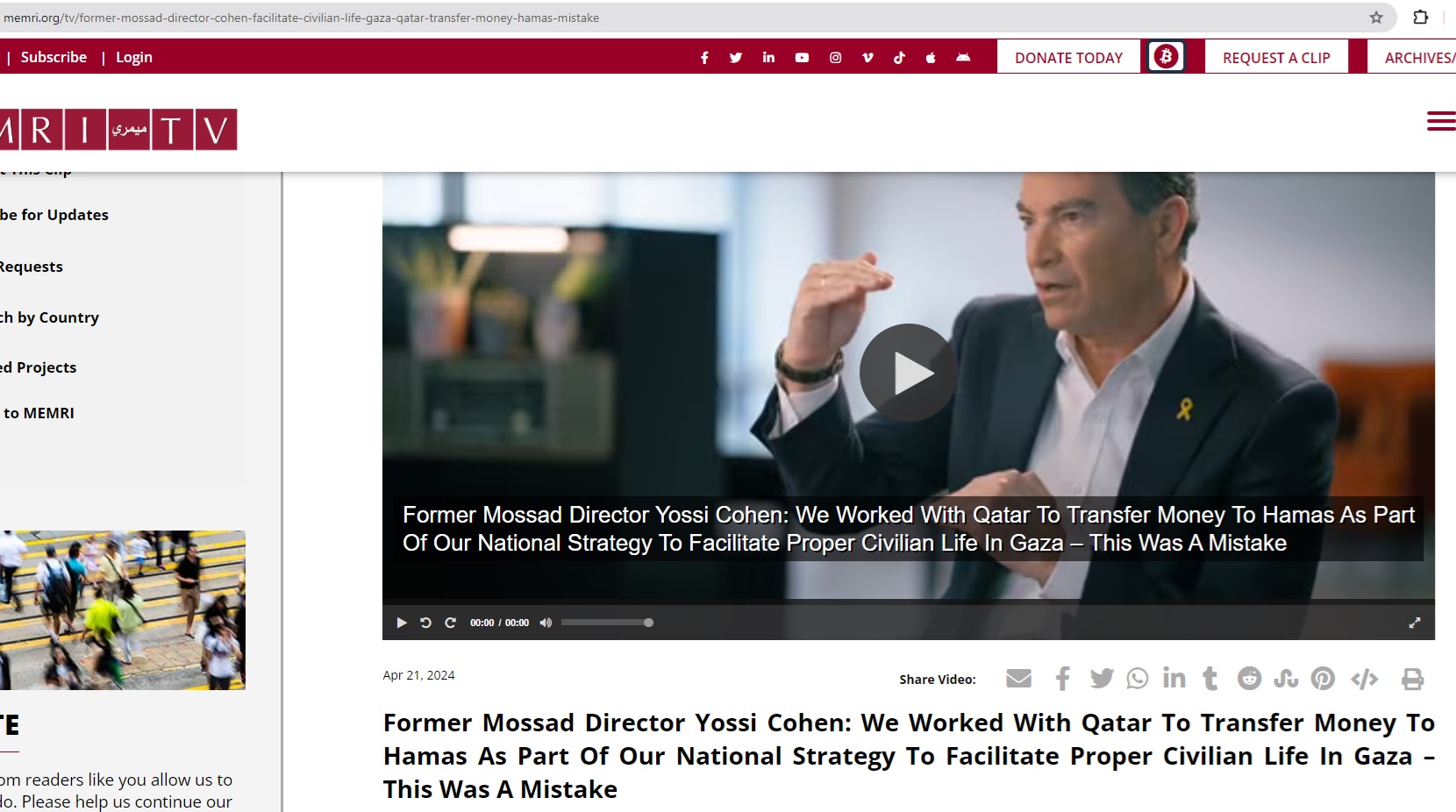Adjust the video volume slider
1456x812 pixels.
click(607, 623)
